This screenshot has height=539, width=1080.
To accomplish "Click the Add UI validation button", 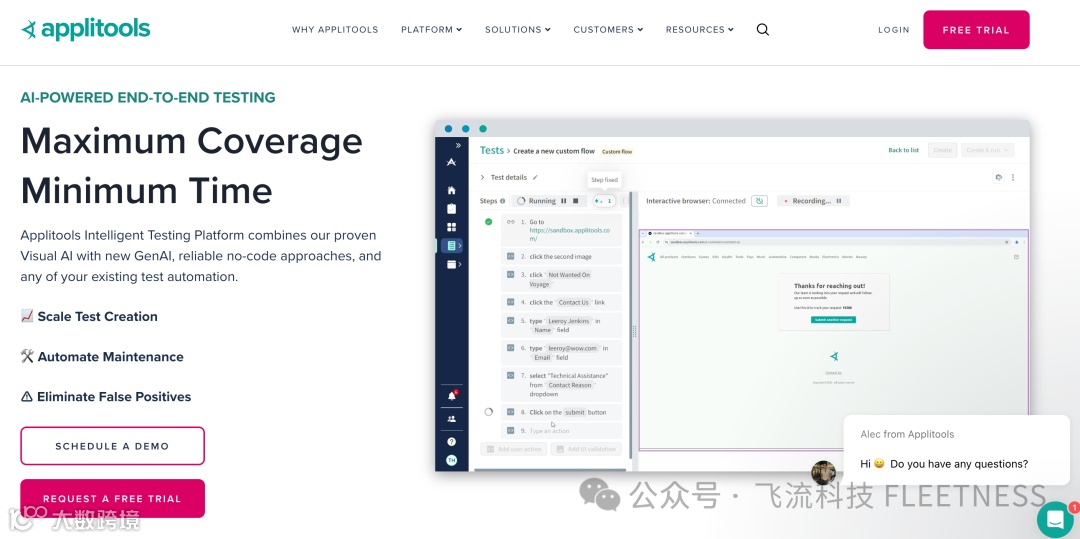I will [585, 449].
